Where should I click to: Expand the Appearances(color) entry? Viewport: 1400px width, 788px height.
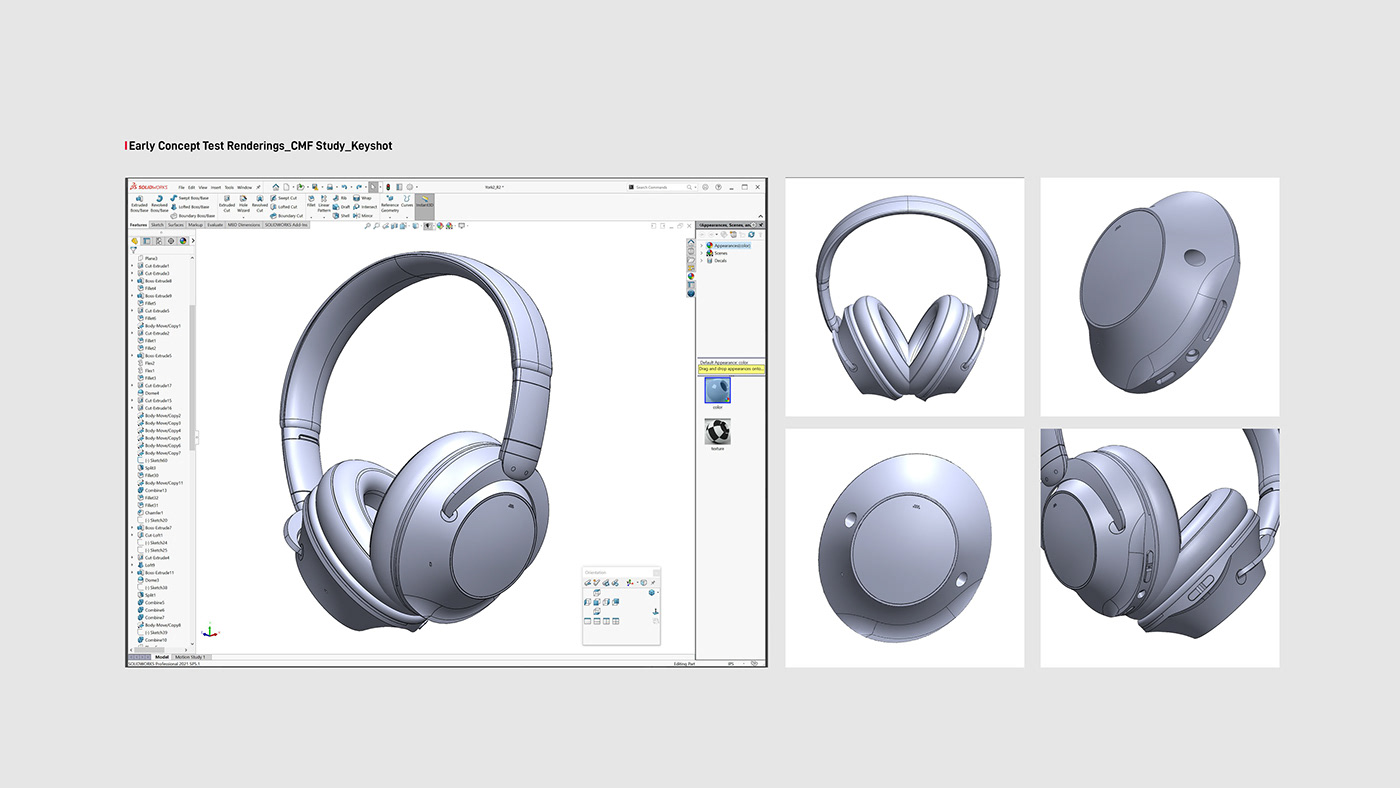coord(702,245)
